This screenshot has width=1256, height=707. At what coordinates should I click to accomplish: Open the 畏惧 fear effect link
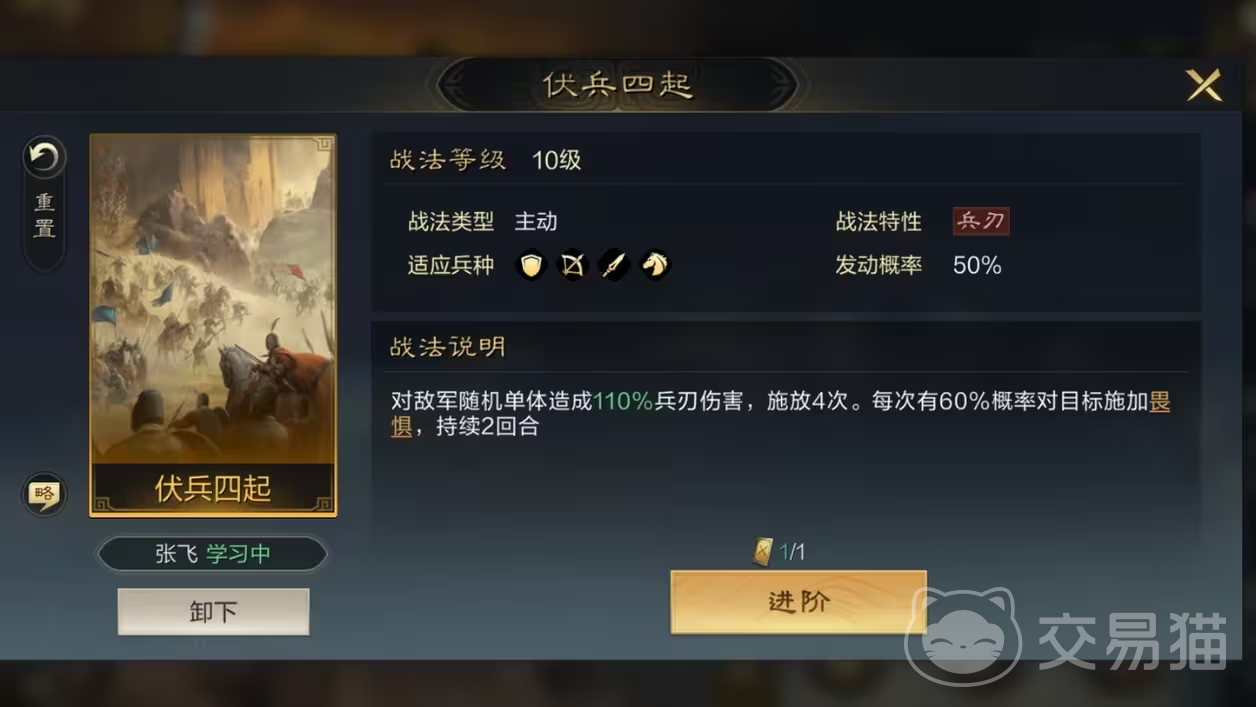(780, 414)
